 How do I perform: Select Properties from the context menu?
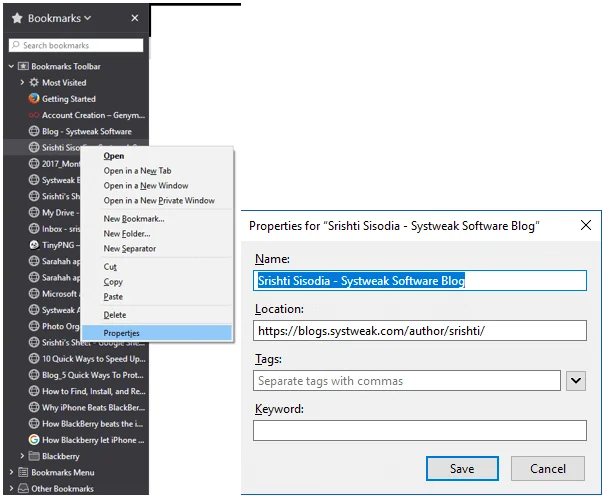[121, 332]
